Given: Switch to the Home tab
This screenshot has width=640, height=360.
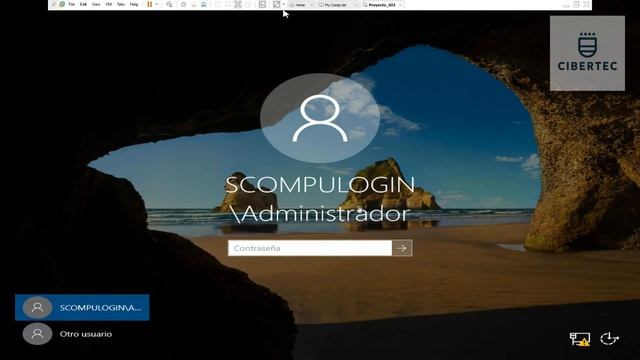Looking at the screenshot, I should tap(300, 5).
